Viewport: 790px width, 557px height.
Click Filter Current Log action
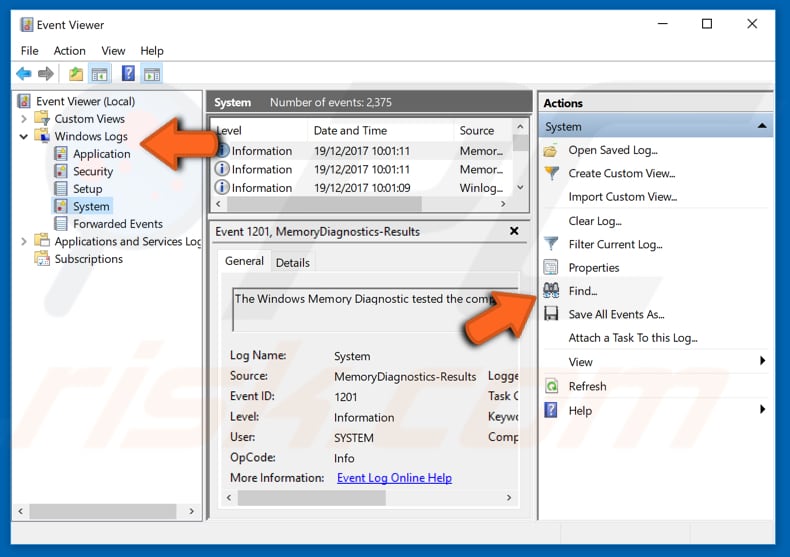click(x=615, y=244)
